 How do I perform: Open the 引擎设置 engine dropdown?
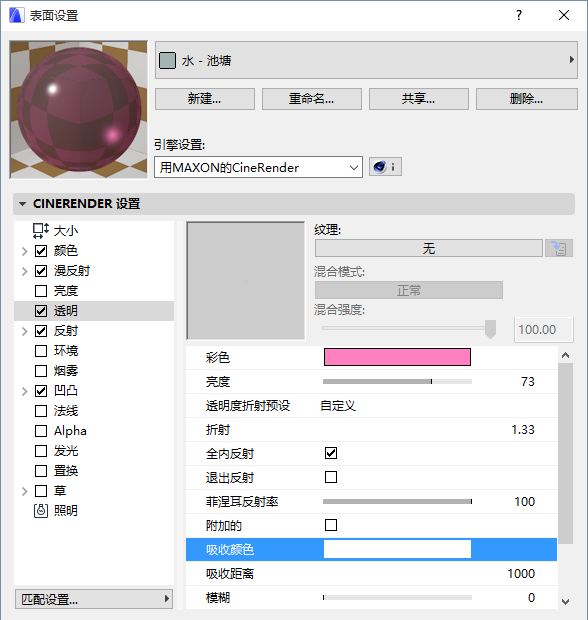point(258,167)
